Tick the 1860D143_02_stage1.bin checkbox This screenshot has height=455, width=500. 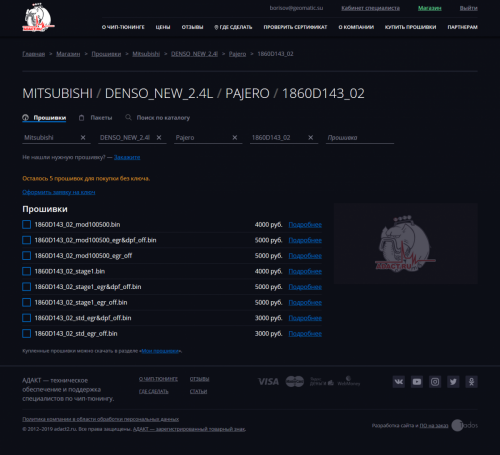pos(27,271)
